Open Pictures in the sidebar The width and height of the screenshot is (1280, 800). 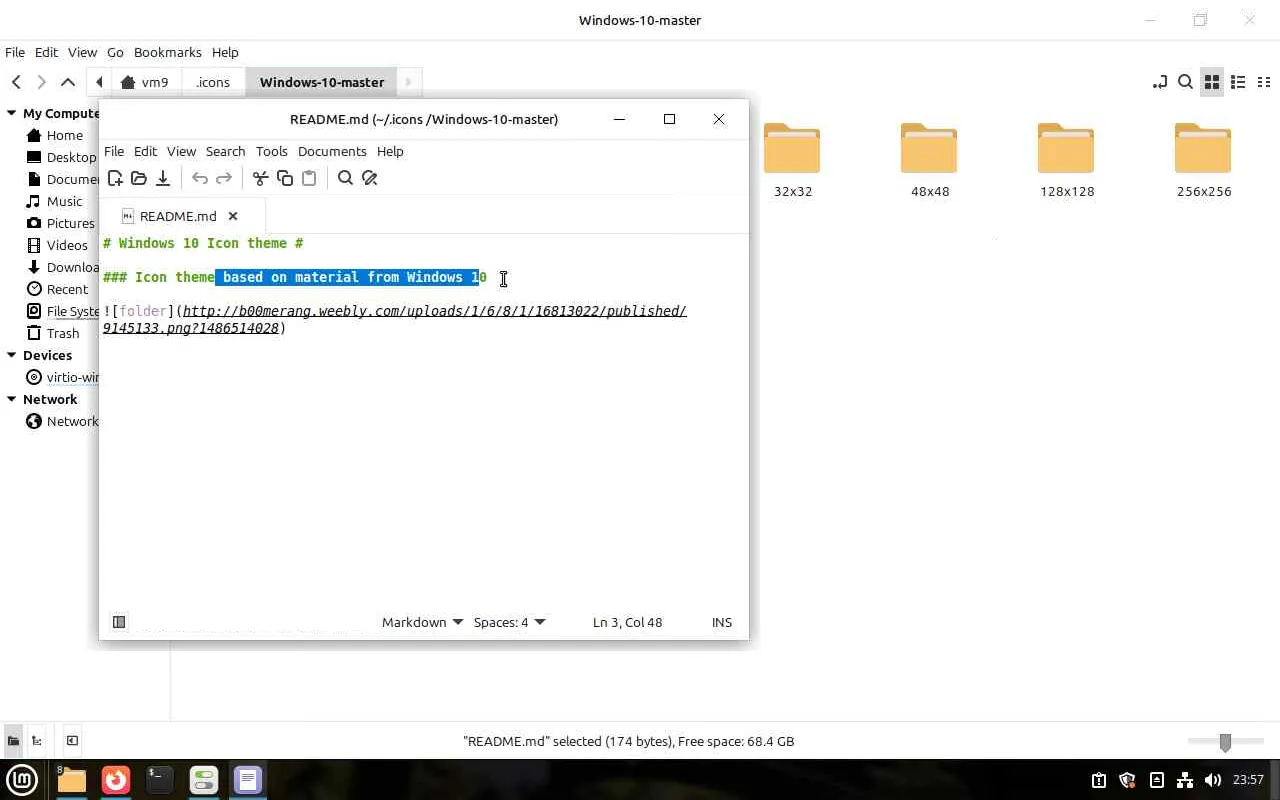[x=70, y=223]
